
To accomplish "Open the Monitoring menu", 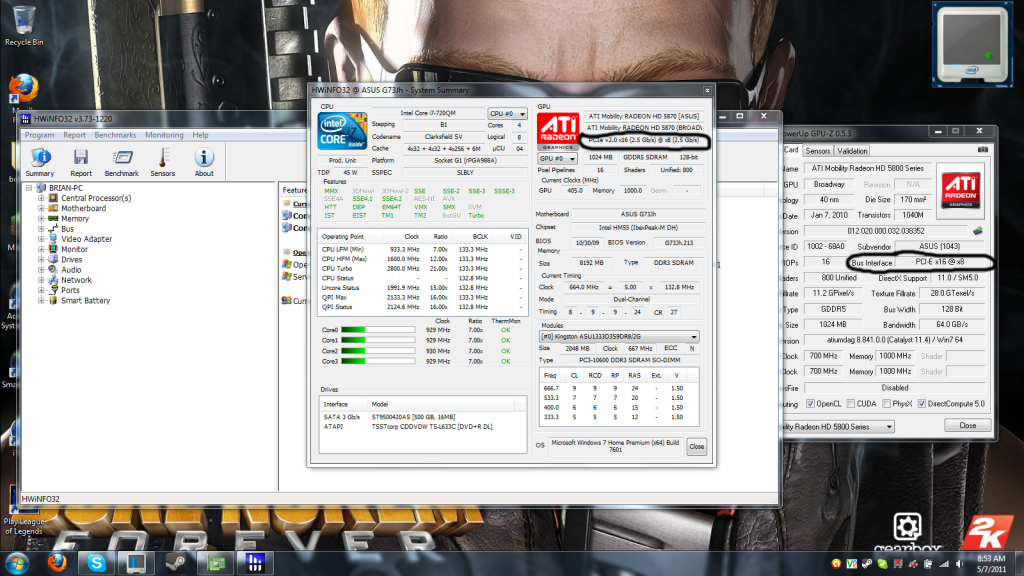I will click(164, 135).
